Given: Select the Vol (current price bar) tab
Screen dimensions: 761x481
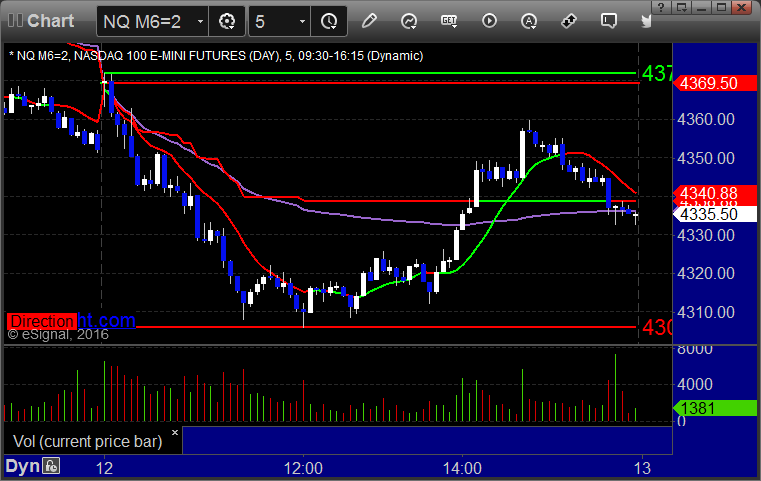Looking at the screenshot, I should pyautogui.click(x=88, y=441).
